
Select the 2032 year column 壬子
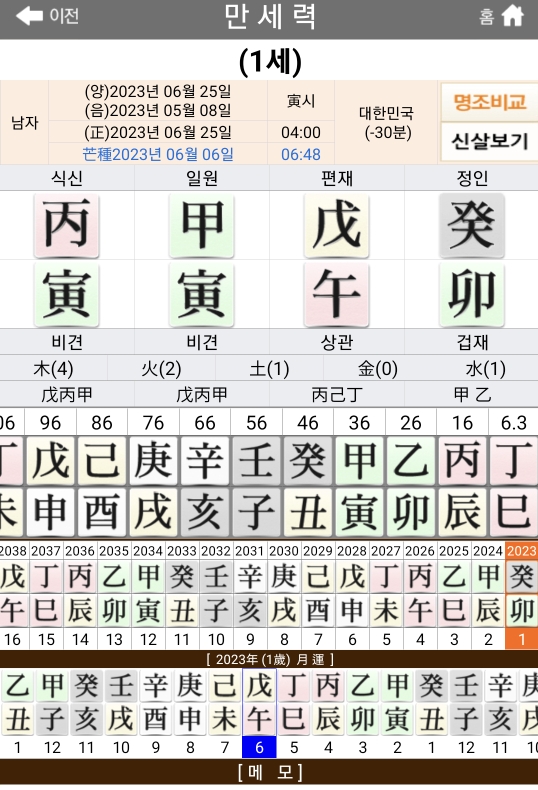(x=216, y=596)
